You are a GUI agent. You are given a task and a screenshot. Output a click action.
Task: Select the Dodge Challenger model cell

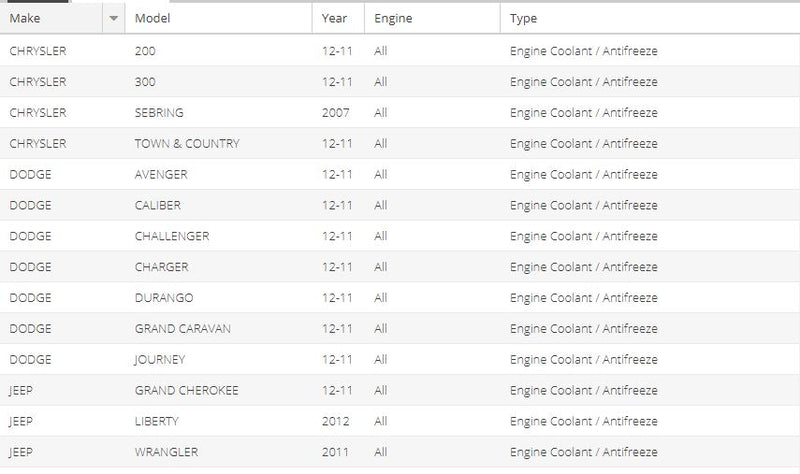[x=218, y=236]
